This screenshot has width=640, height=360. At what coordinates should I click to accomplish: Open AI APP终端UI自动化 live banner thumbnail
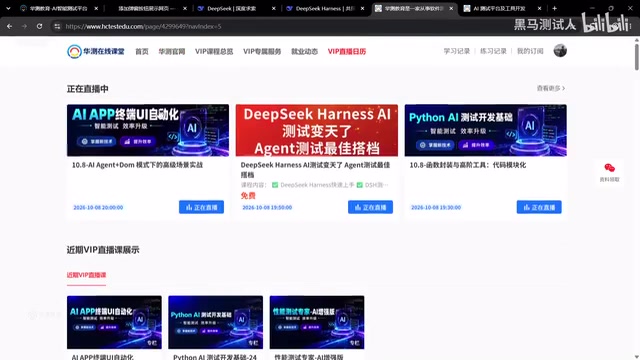coord(148,130)
